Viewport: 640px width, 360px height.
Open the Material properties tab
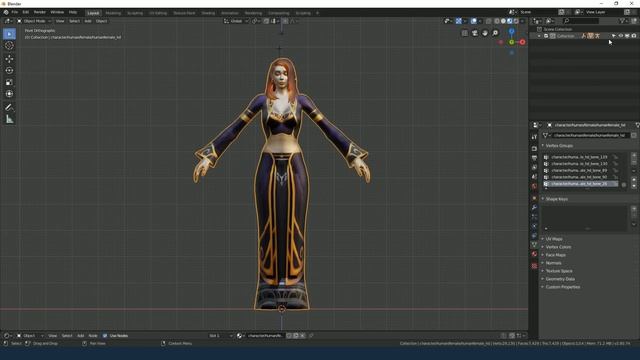click(534, 254)
